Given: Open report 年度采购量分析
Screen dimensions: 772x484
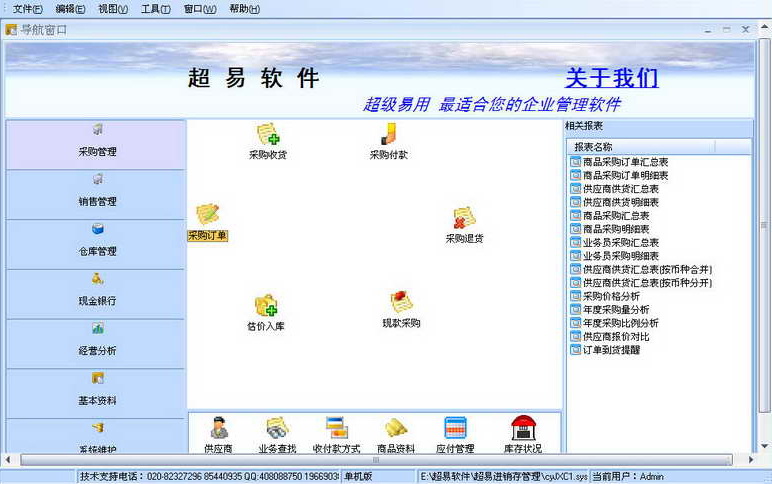Looking at the screenshot, I should [x=616, y=309].
